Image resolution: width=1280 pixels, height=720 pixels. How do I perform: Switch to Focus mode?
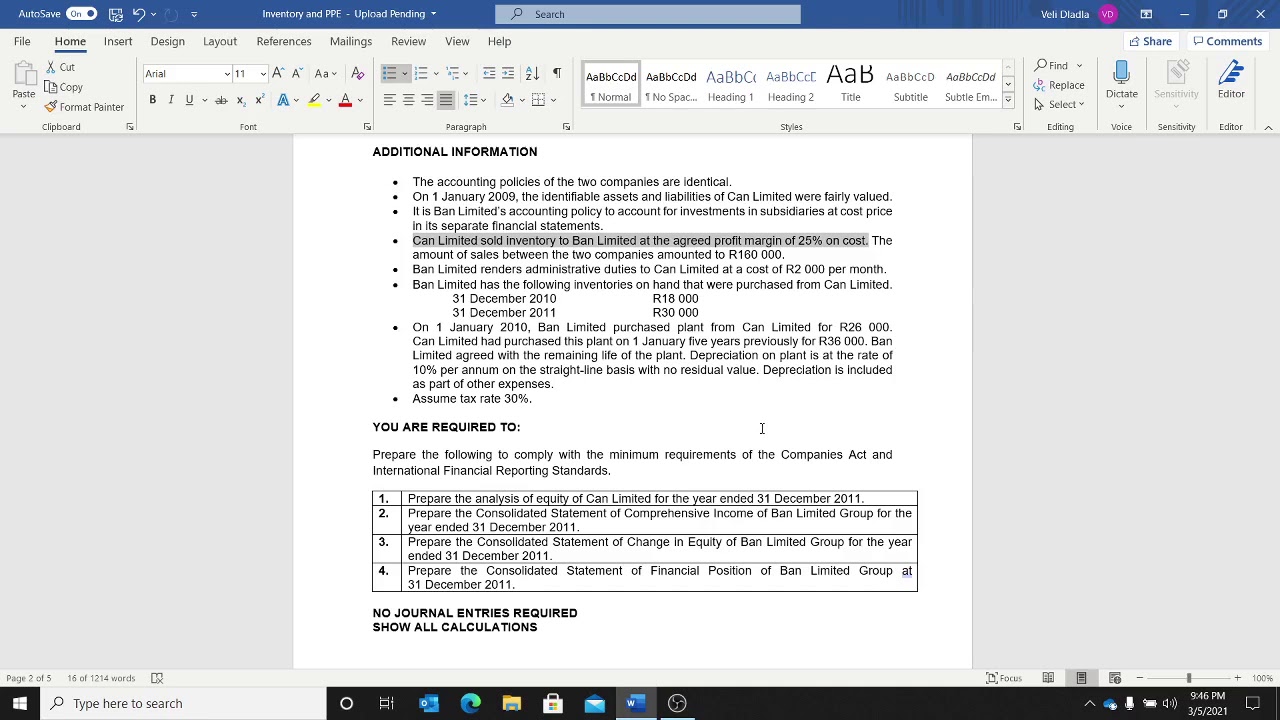point(1003,678)
